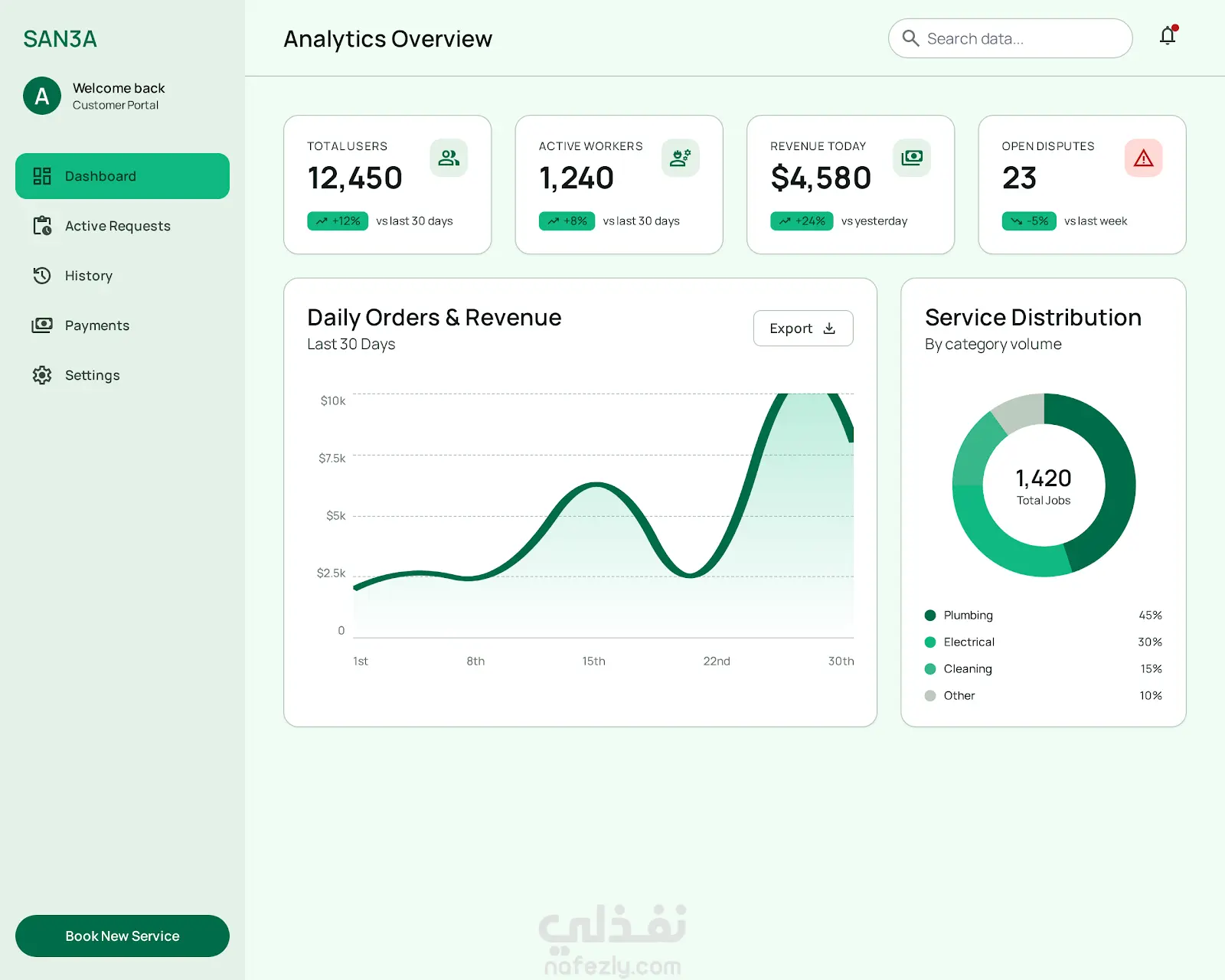
Task: Open the Dashboard menu item
Action: 122,176
